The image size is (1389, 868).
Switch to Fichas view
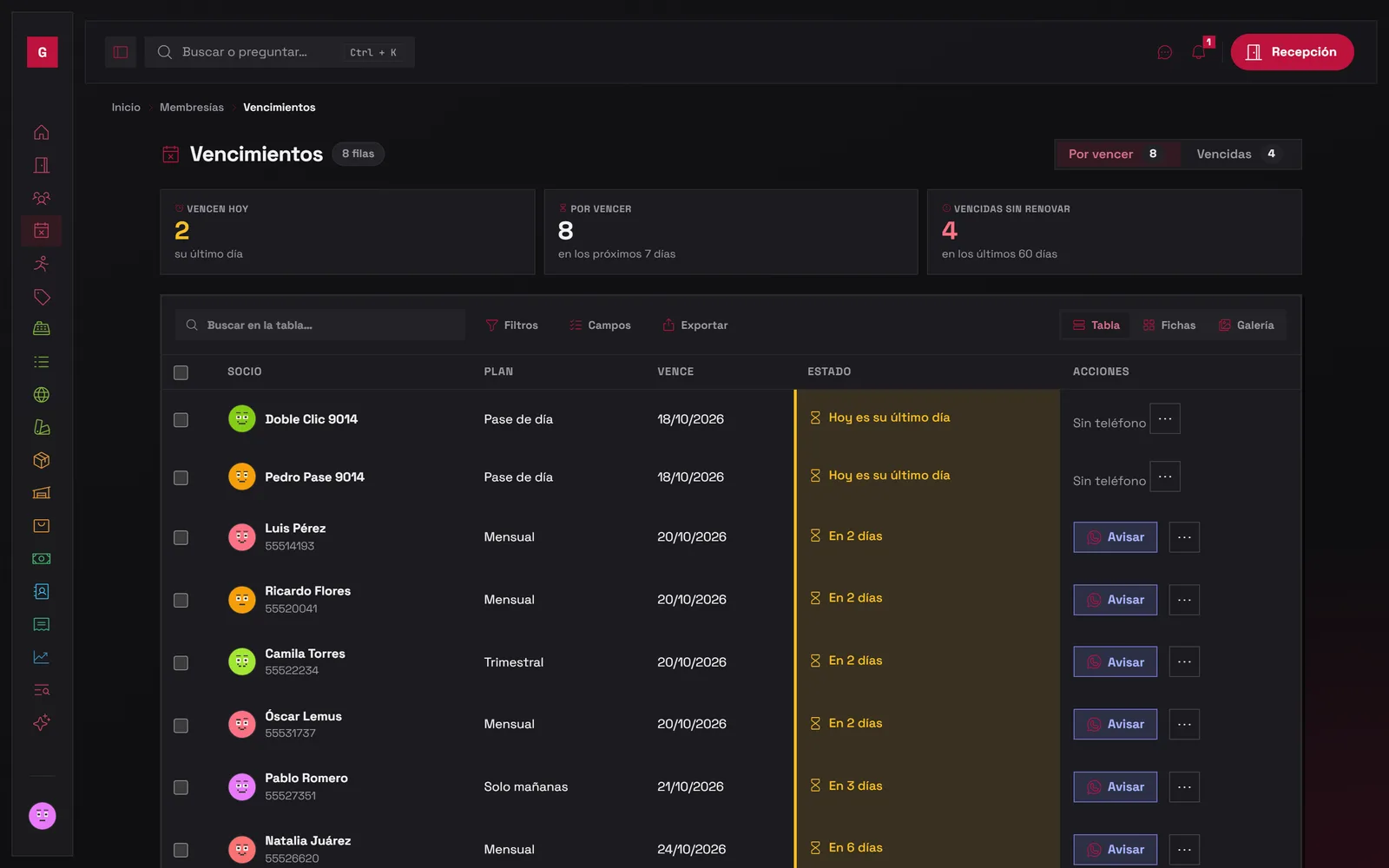coord(1169,325)
